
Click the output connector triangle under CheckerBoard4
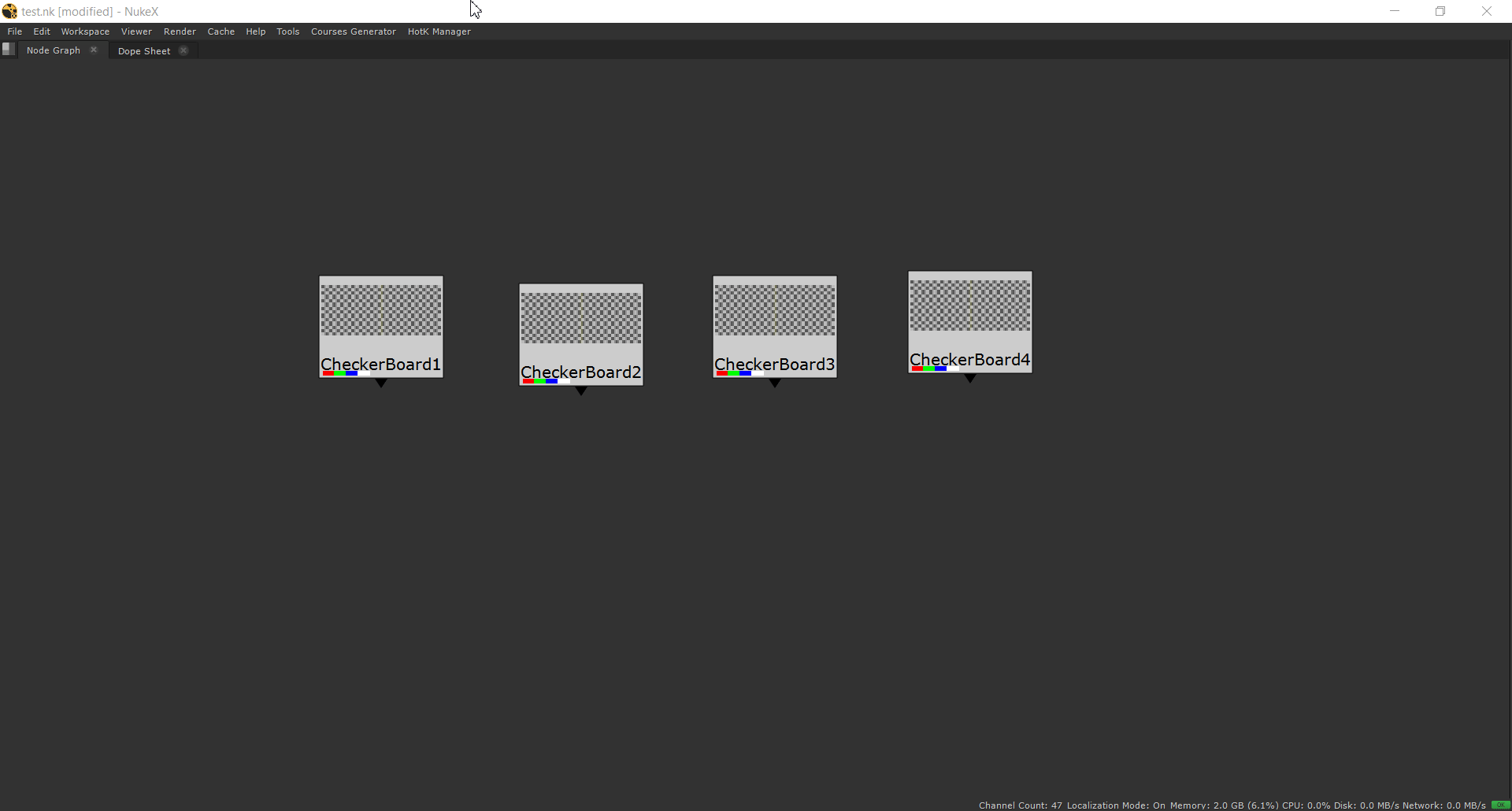[969, 379]
